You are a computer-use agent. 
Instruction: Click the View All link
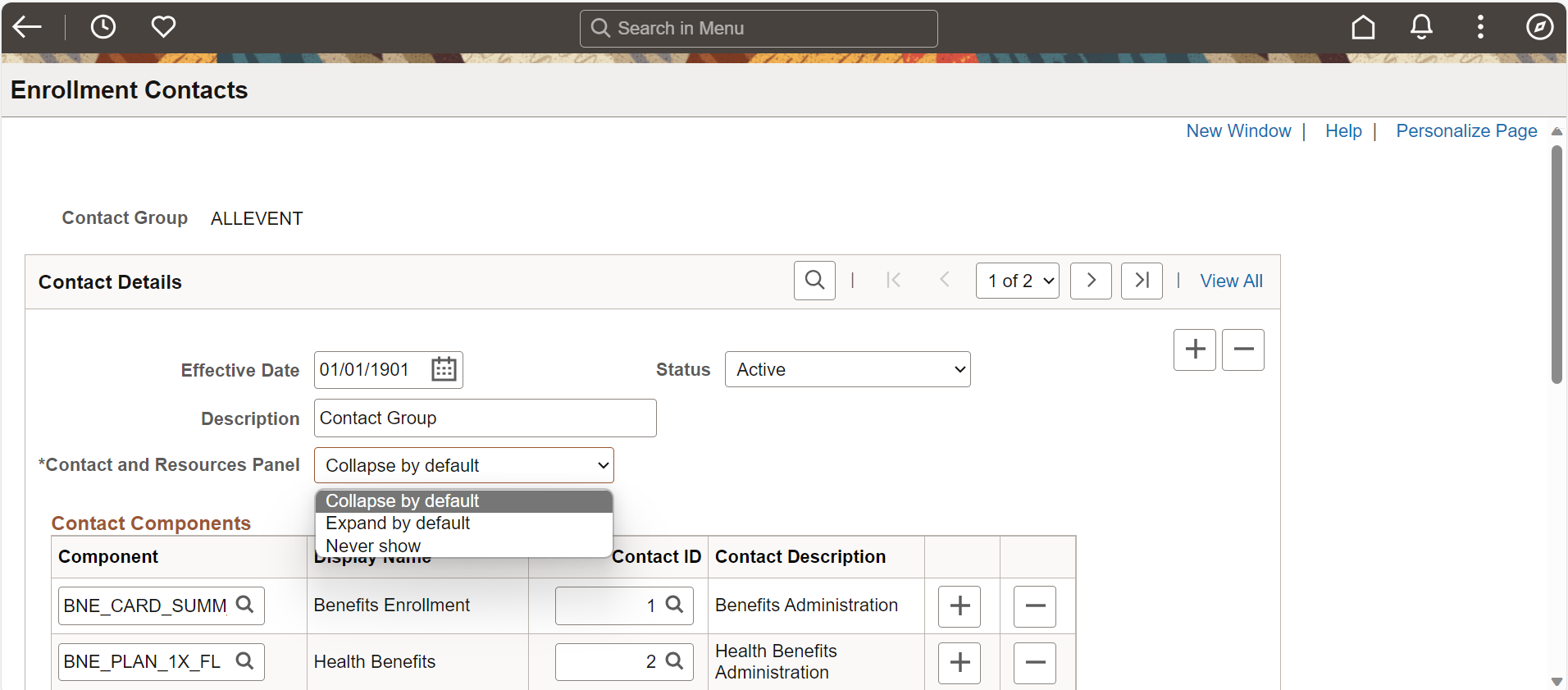1231,281
